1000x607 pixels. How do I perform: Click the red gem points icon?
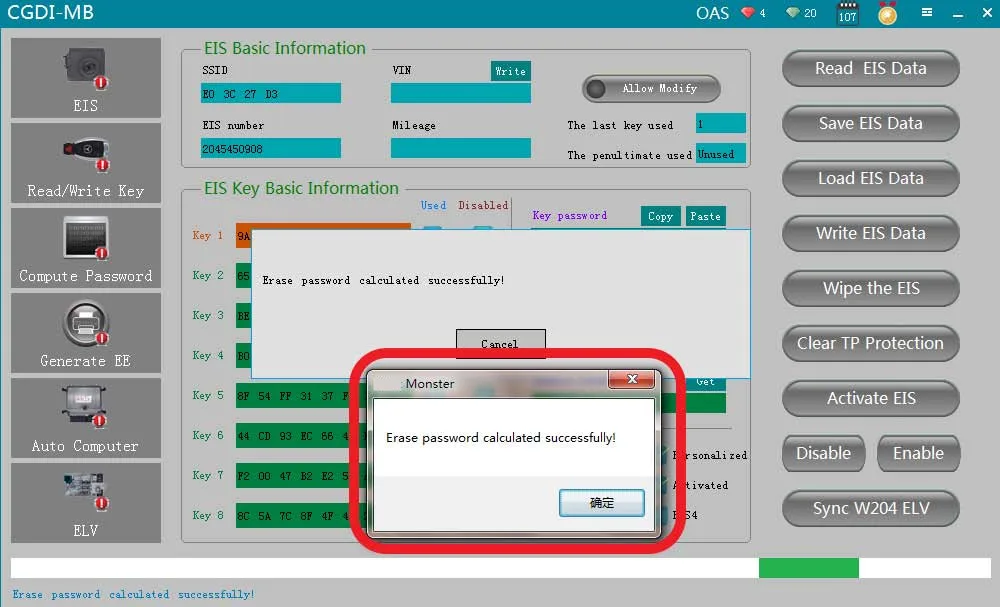coord(747,13)
